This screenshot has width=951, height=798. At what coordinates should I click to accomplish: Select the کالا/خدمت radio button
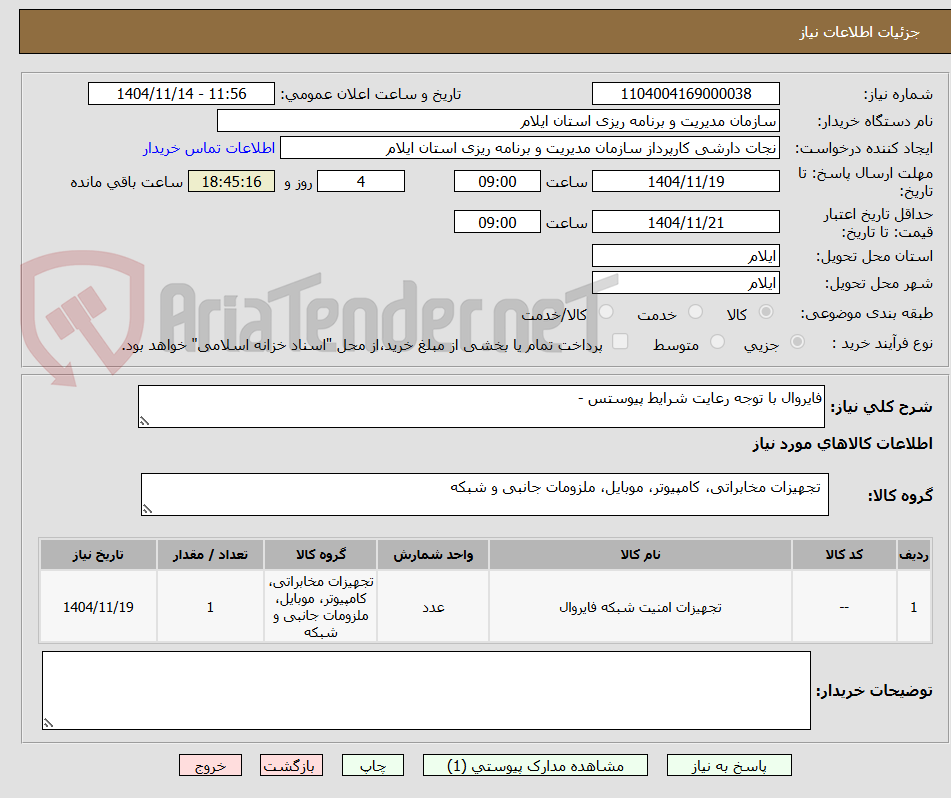click(606, 312)
